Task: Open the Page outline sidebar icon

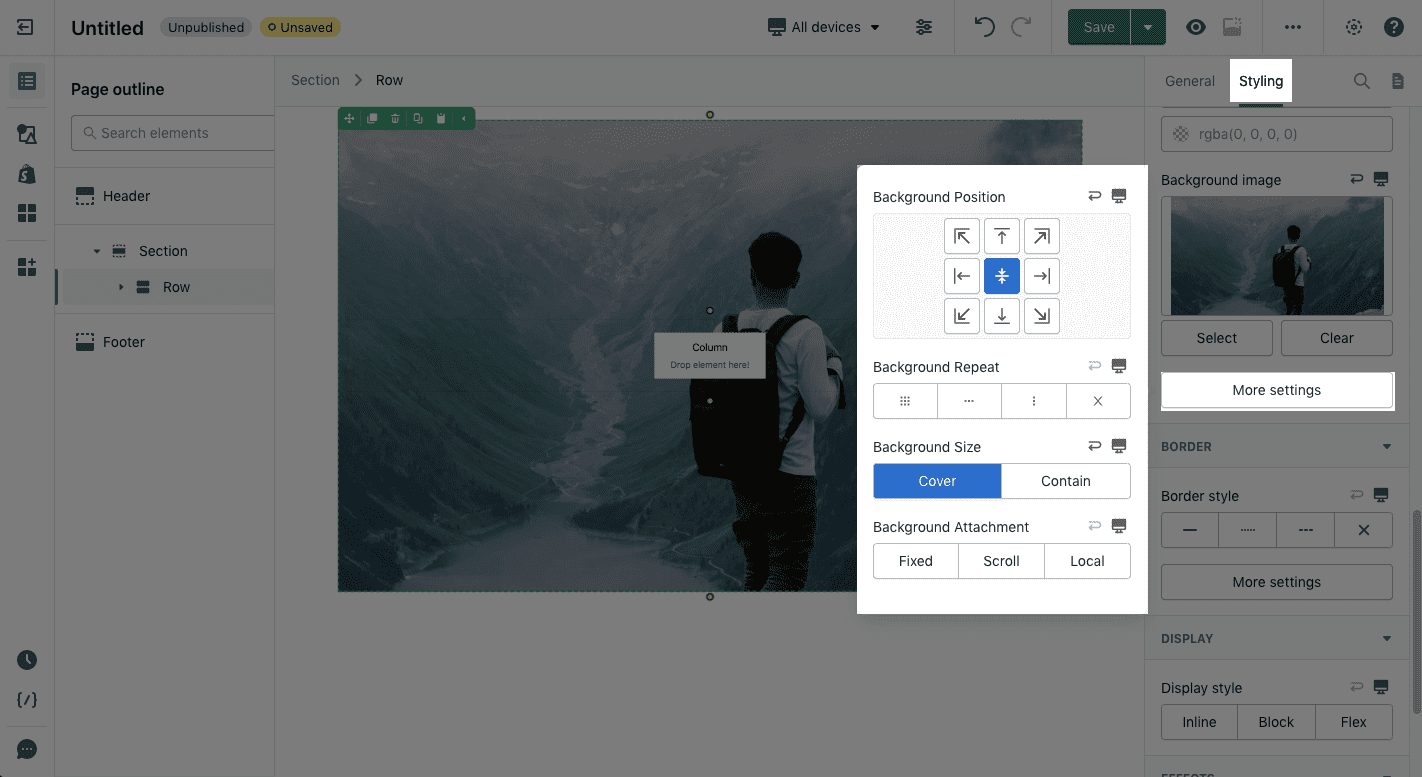Action: [27, 81]
